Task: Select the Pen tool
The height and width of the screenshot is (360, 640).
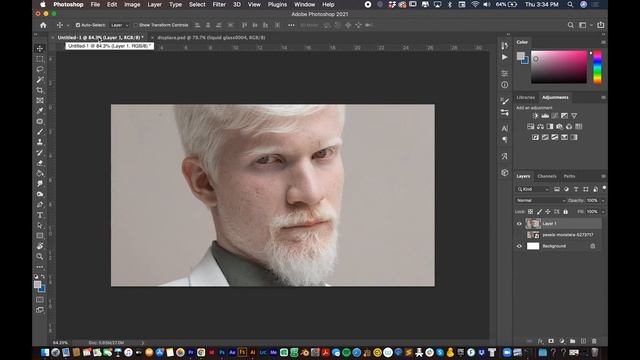Action: coord(40,204)
